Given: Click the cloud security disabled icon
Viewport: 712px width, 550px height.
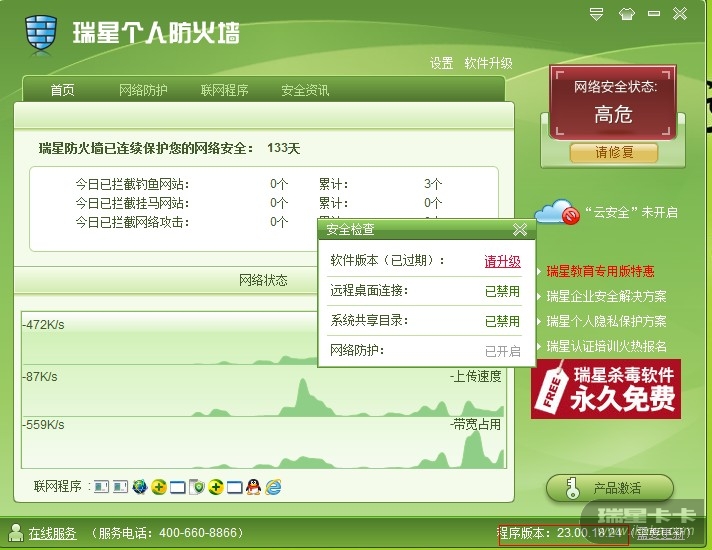Looking at the screenshot, I should (558, 212).
